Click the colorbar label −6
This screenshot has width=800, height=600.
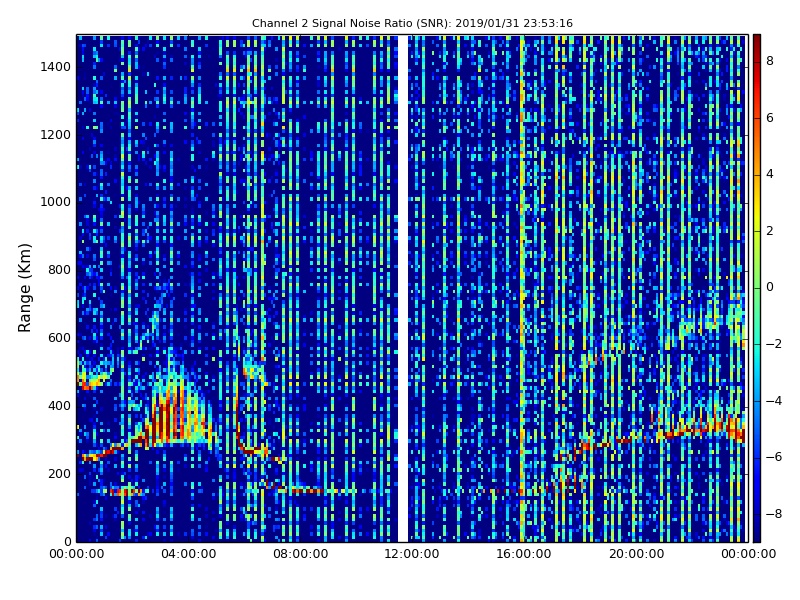(774, 457)
